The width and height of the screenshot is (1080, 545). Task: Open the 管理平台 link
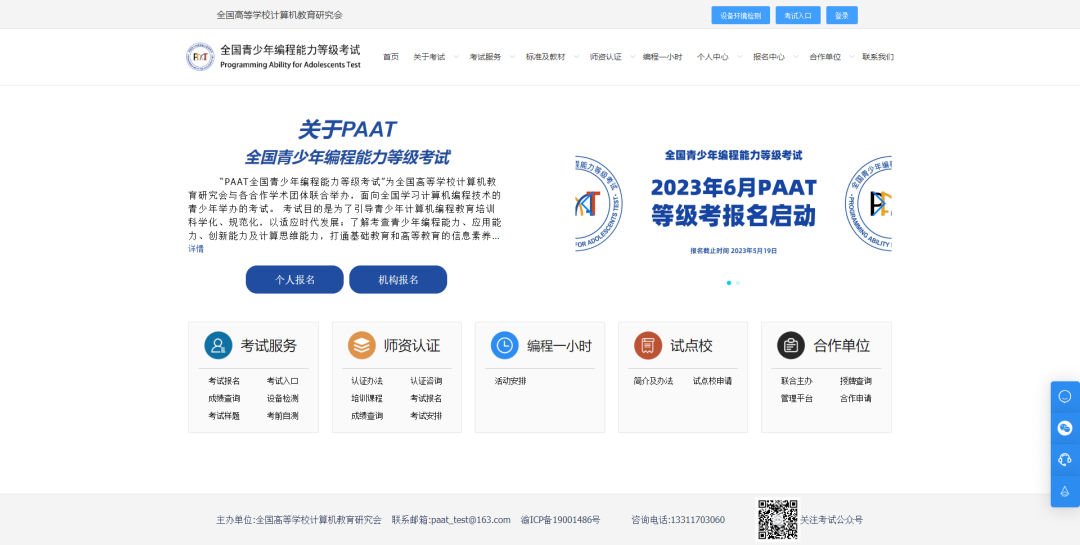797,398
